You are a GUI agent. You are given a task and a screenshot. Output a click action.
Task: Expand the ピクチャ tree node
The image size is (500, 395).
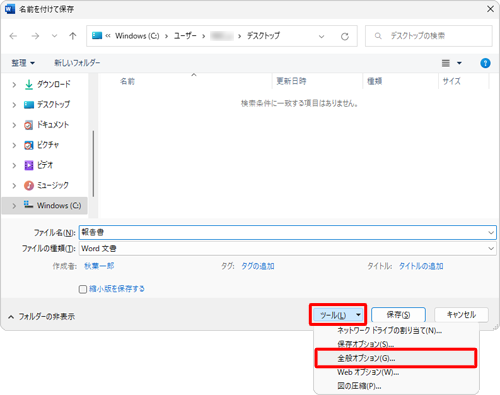[14, 145]
